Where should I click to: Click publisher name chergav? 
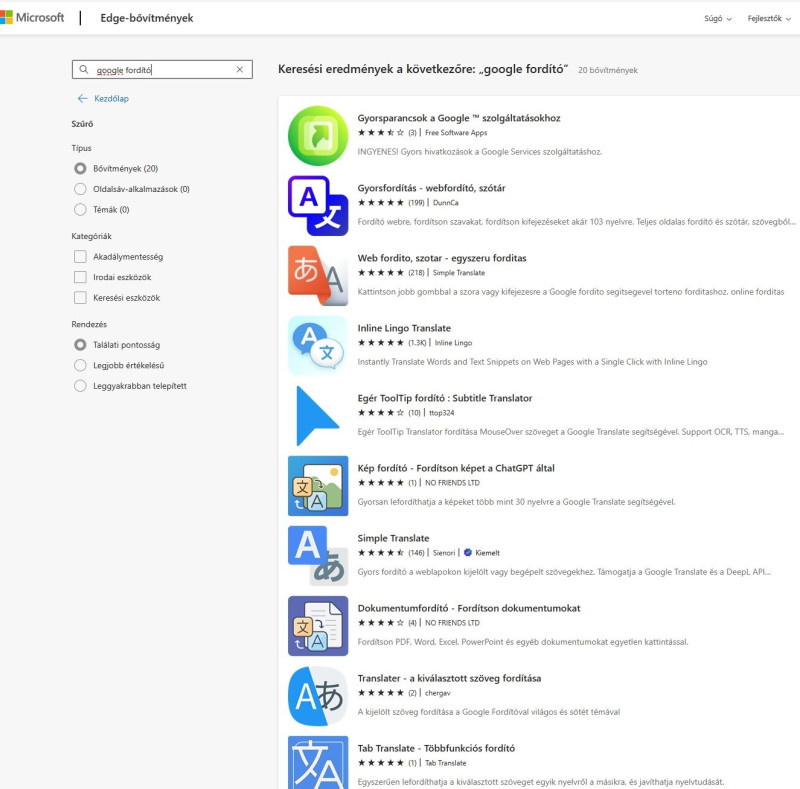(x=438, y=693)
